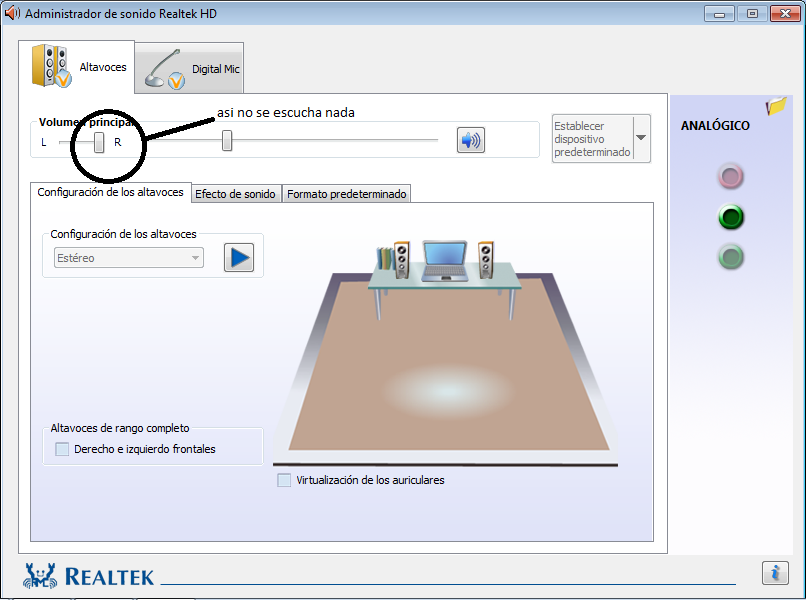806x600 pixels.
Task: Open the Formato predeterminado tab
Action: 346,194
